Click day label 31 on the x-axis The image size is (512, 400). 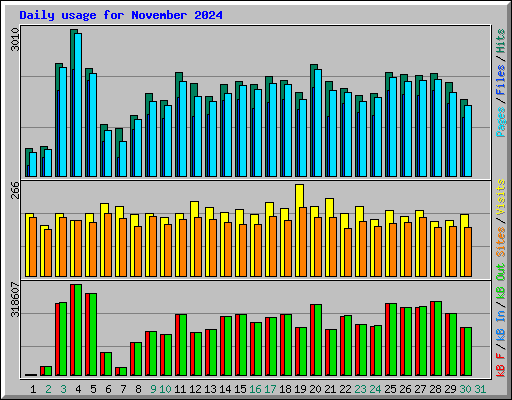click(x=480, y=389)
